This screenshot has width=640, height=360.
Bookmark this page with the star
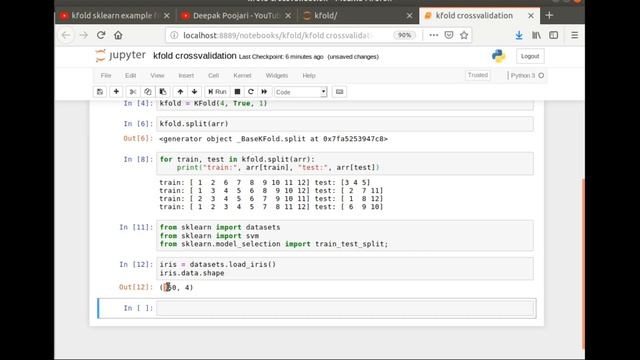coord(464,36)
